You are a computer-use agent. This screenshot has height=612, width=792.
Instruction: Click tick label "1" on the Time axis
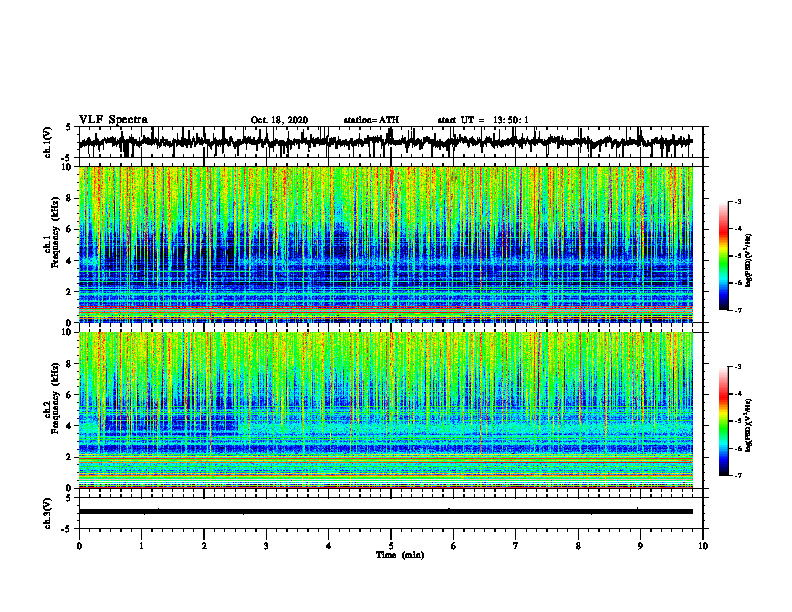141,546
